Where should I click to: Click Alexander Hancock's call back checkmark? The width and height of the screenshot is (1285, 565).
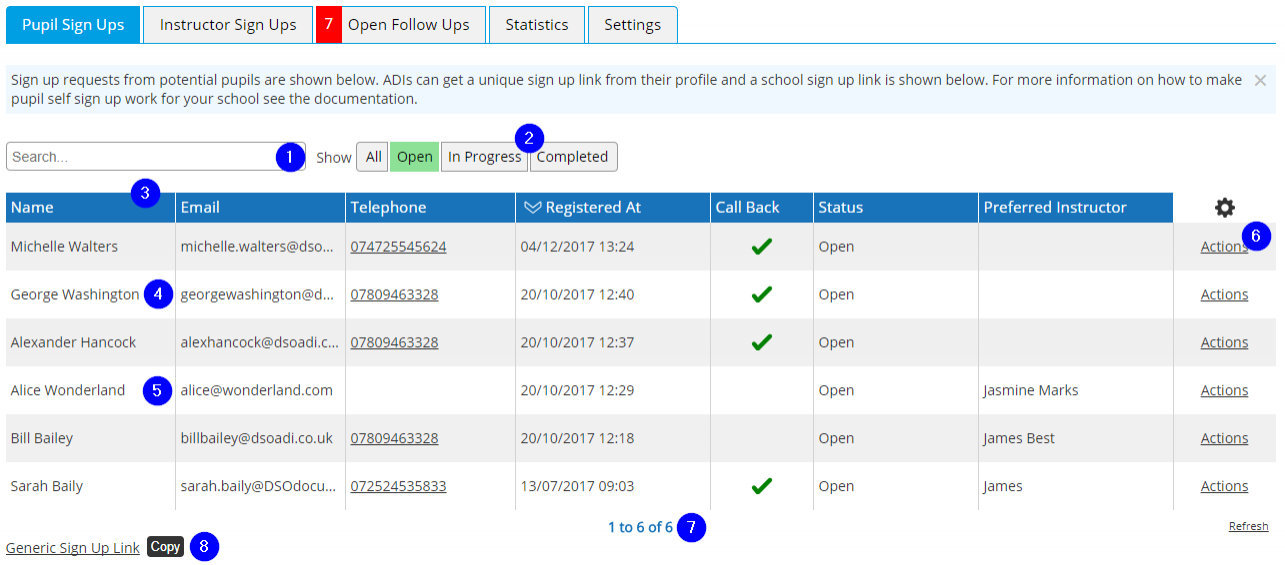761,342
